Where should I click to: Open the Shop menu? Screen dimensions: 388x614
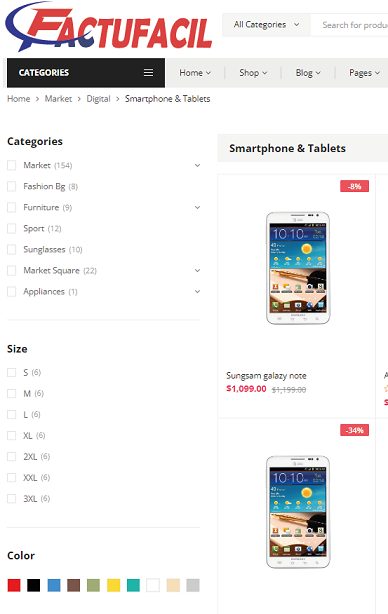253,73
